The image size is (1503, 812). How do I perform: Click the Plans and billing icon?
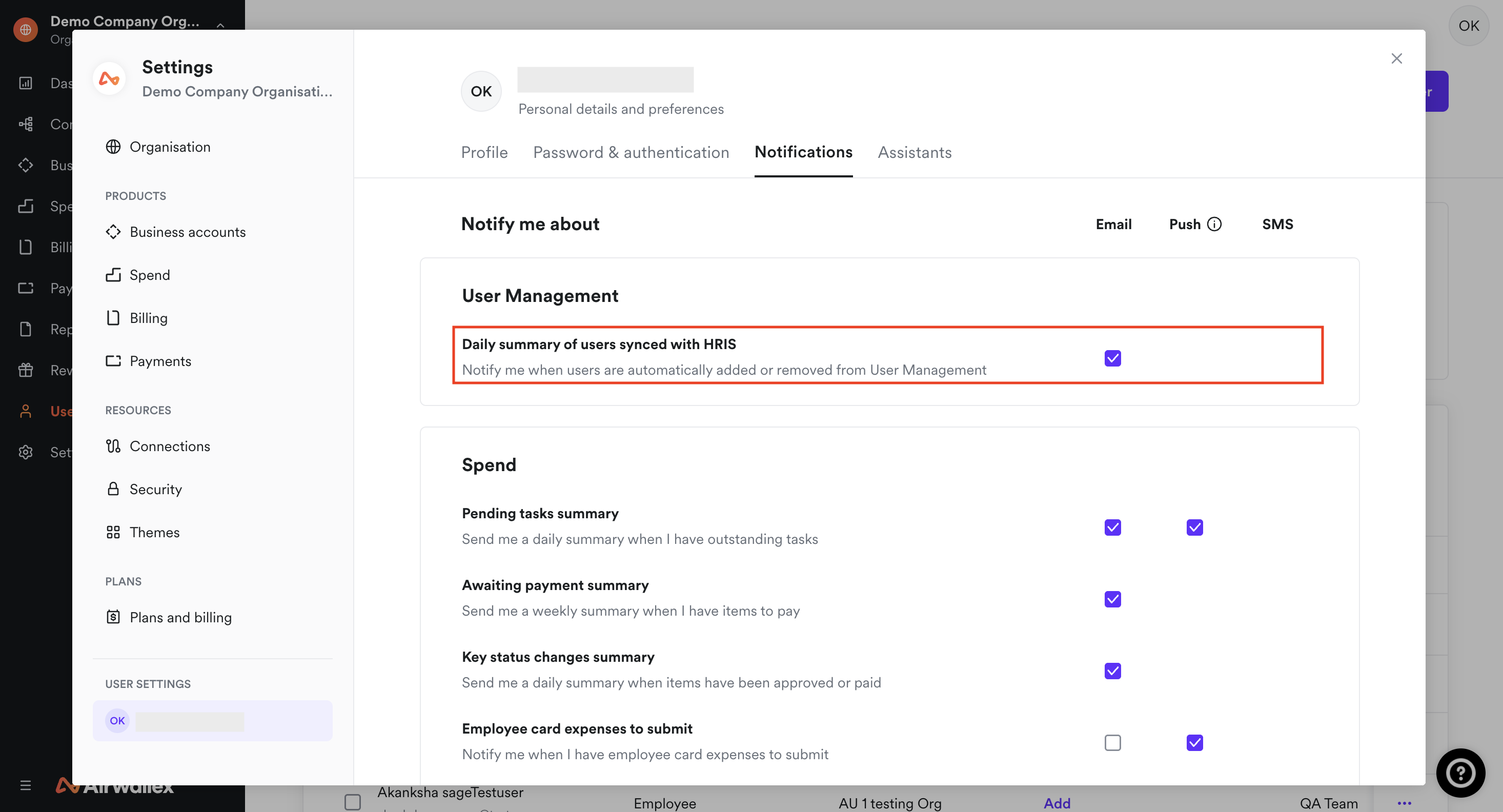(113, 617)
